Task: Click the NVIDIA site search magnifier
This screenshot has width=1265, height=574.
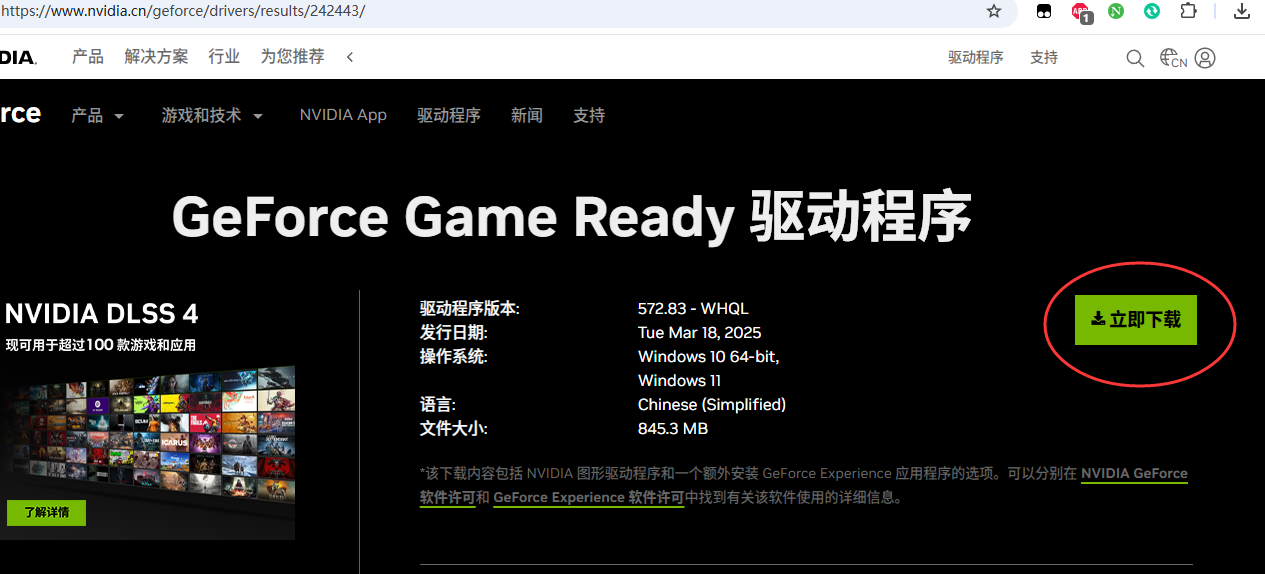Action: [x=1135, y=58]
